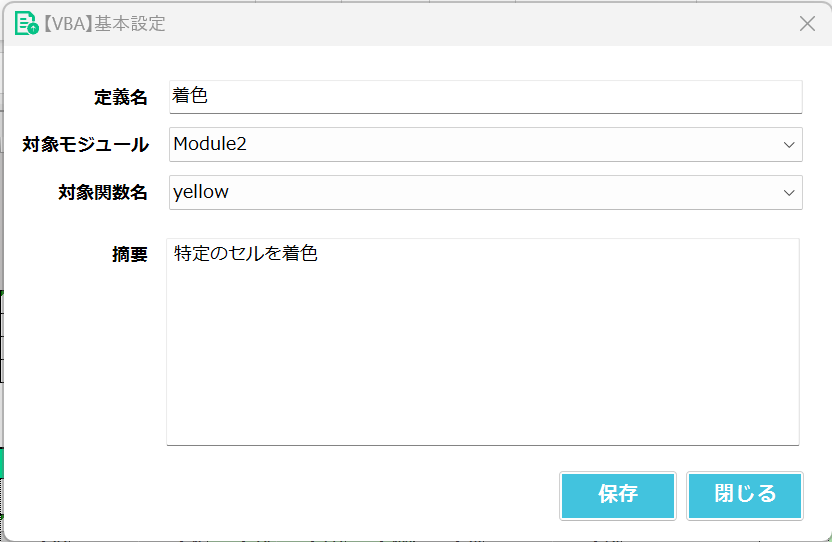The width and height of the screenshot is (832, 542).
Task: Place cursor after 着色 in 定義名
Action: tap(209, 96)
